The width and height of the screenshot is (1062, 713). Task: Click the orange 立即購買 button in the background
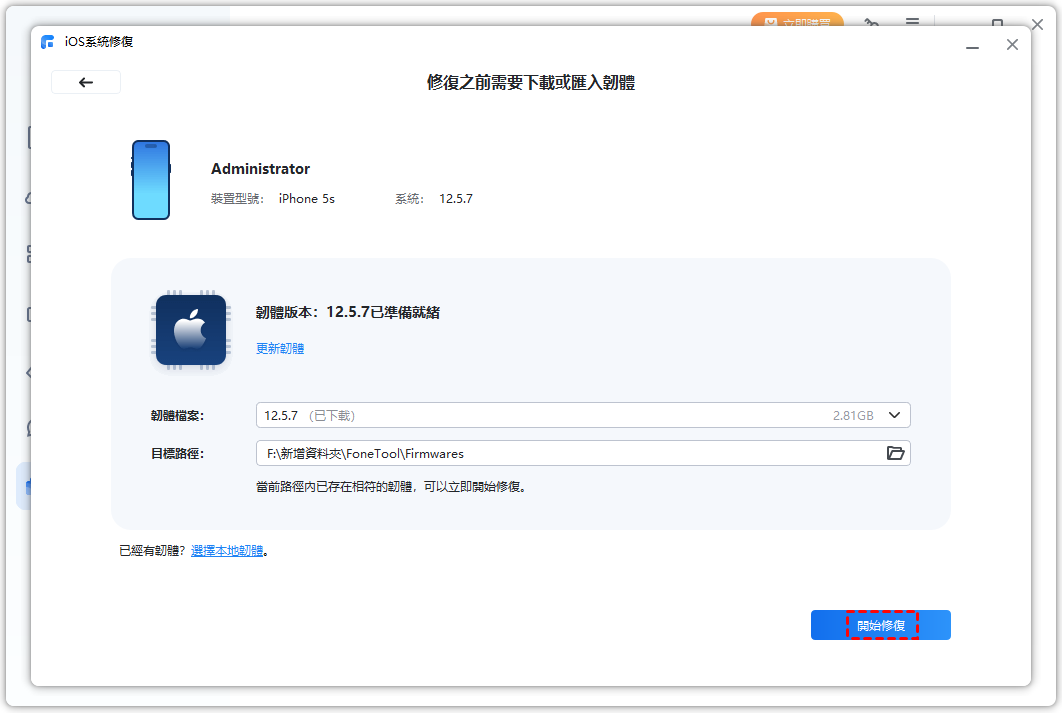pyautogui.click(x=797, y=21)
